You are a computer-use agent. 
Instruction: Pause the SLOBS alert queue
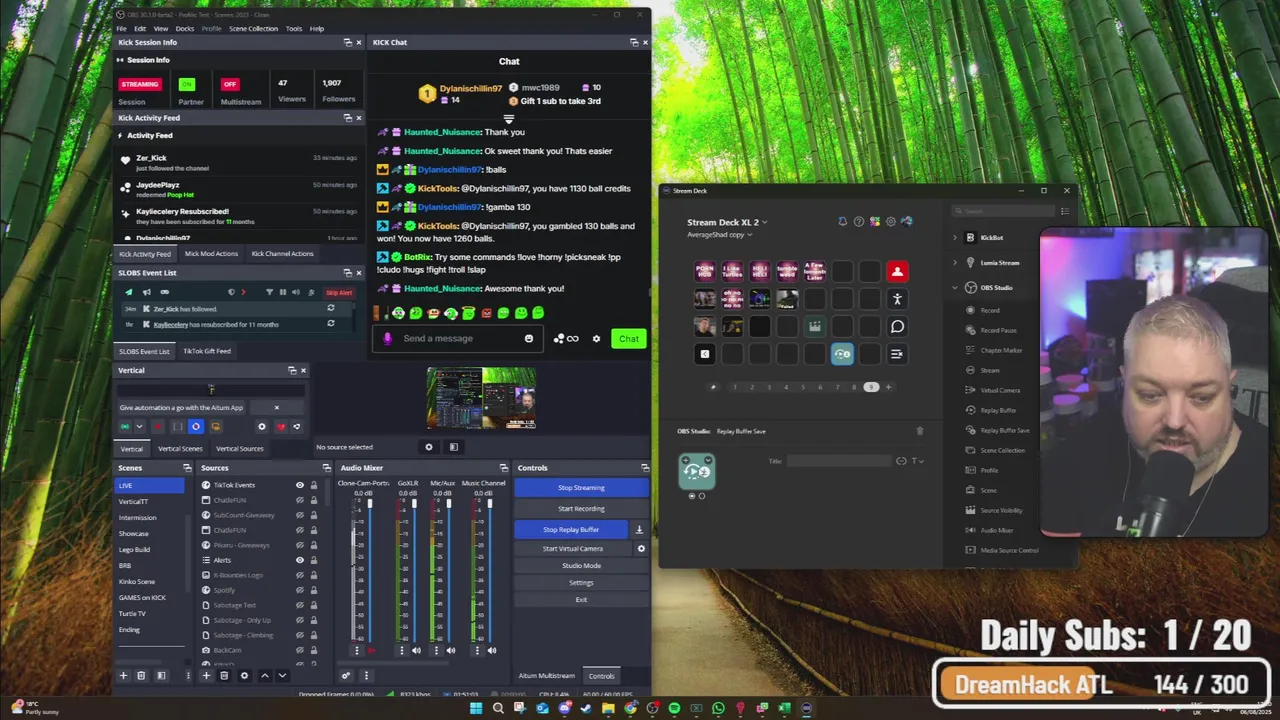click(282, 292)
